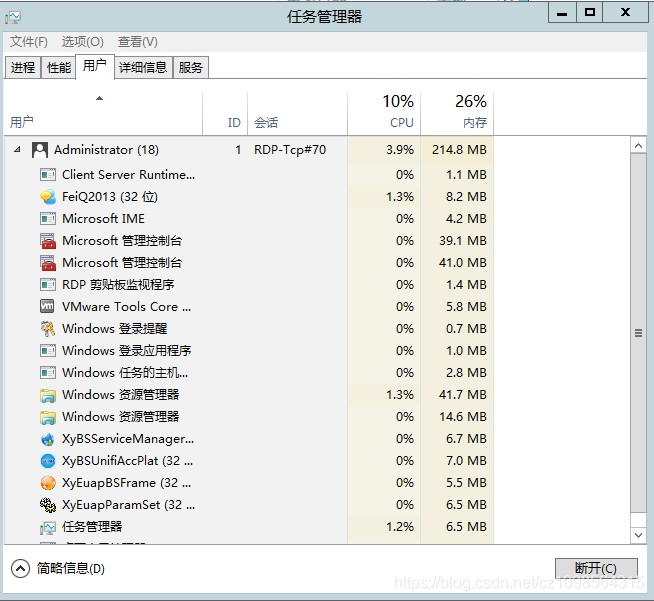Click the XyBSUnifiAccPlat blue icon
This screenshot has width=654, height=601.
coord(48,461)
